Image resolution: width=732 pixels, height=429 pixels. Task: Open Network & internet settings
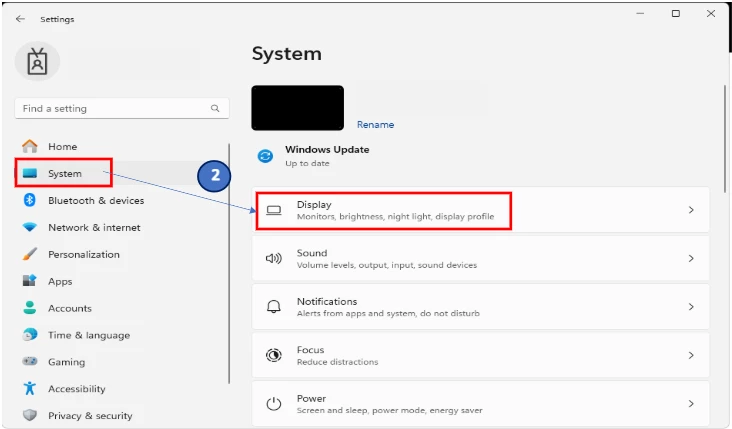pos(94,228)
